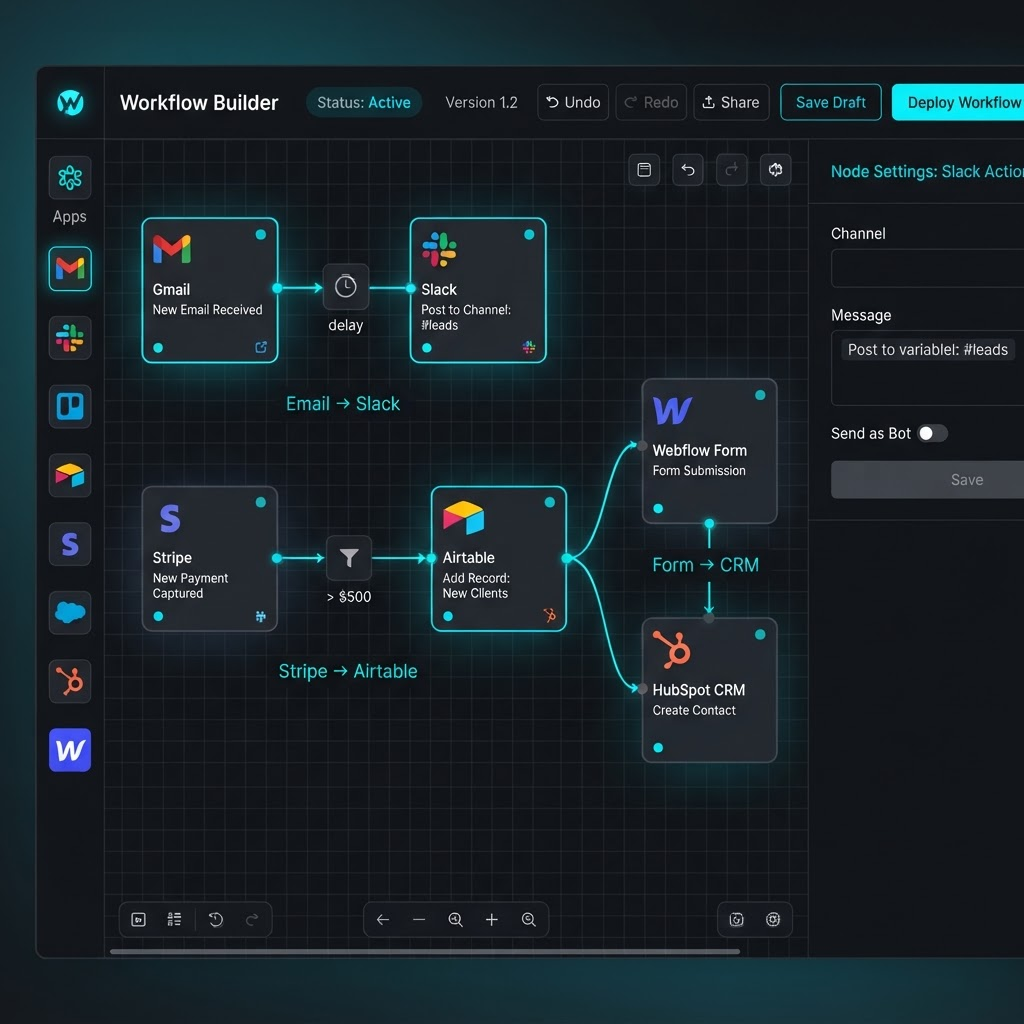Click the Status: Active badge
The width and height of the screenshot is (1024, 1024).
364,103
